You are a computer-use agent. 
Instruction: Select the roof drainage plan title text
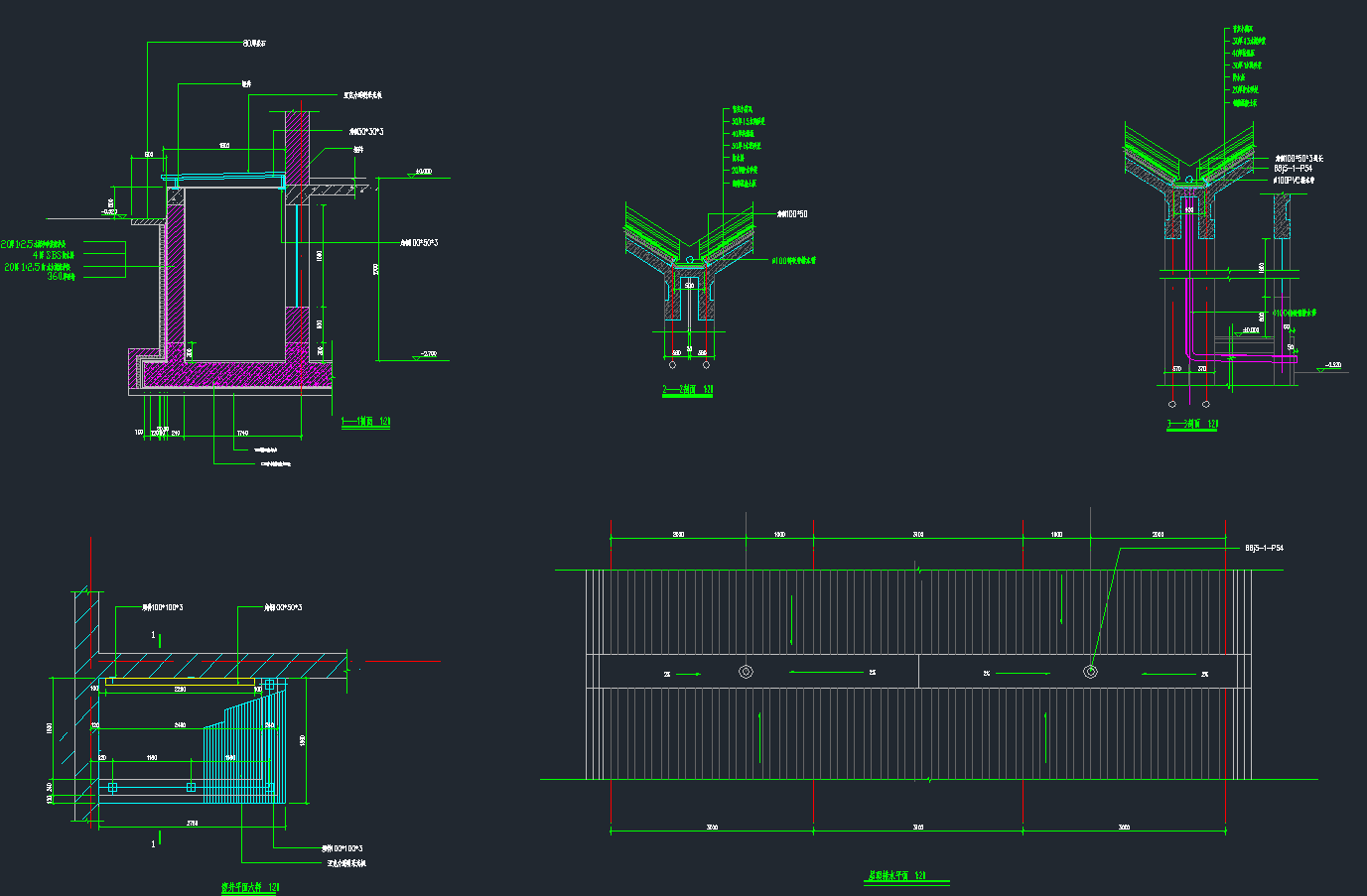pos(896,876)
